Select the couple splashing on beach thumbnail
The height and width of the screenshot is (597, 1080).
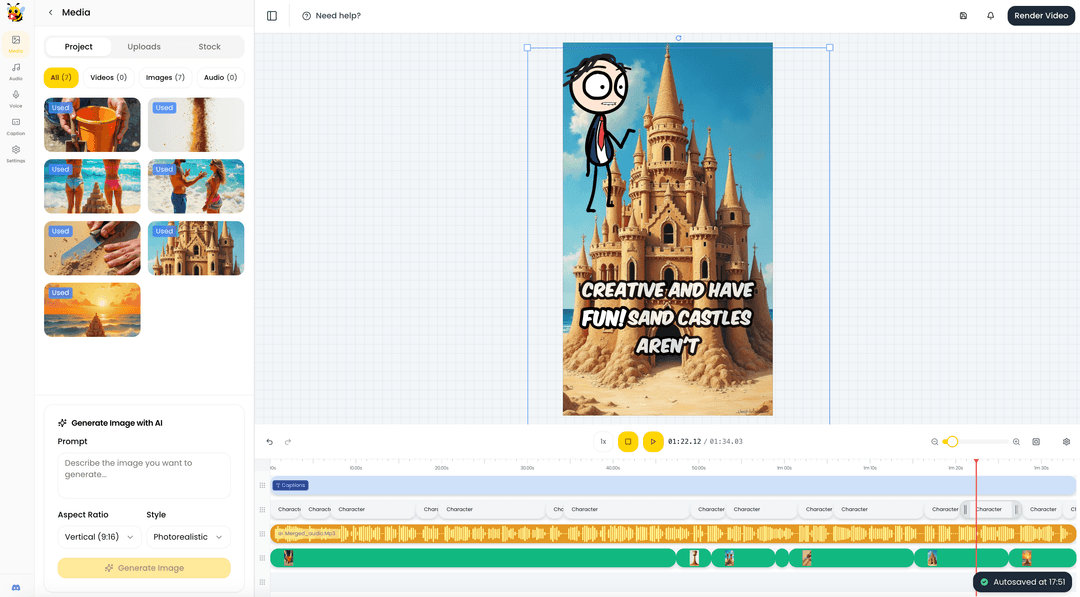coord(196,186)
